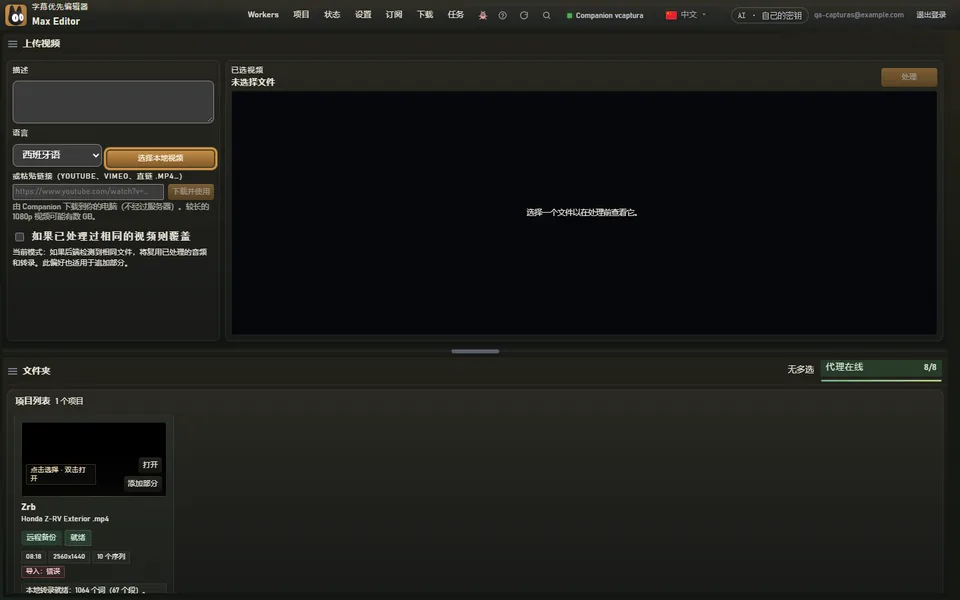
Task: Click the 选择本地视频 button
Action: point(160,158)
